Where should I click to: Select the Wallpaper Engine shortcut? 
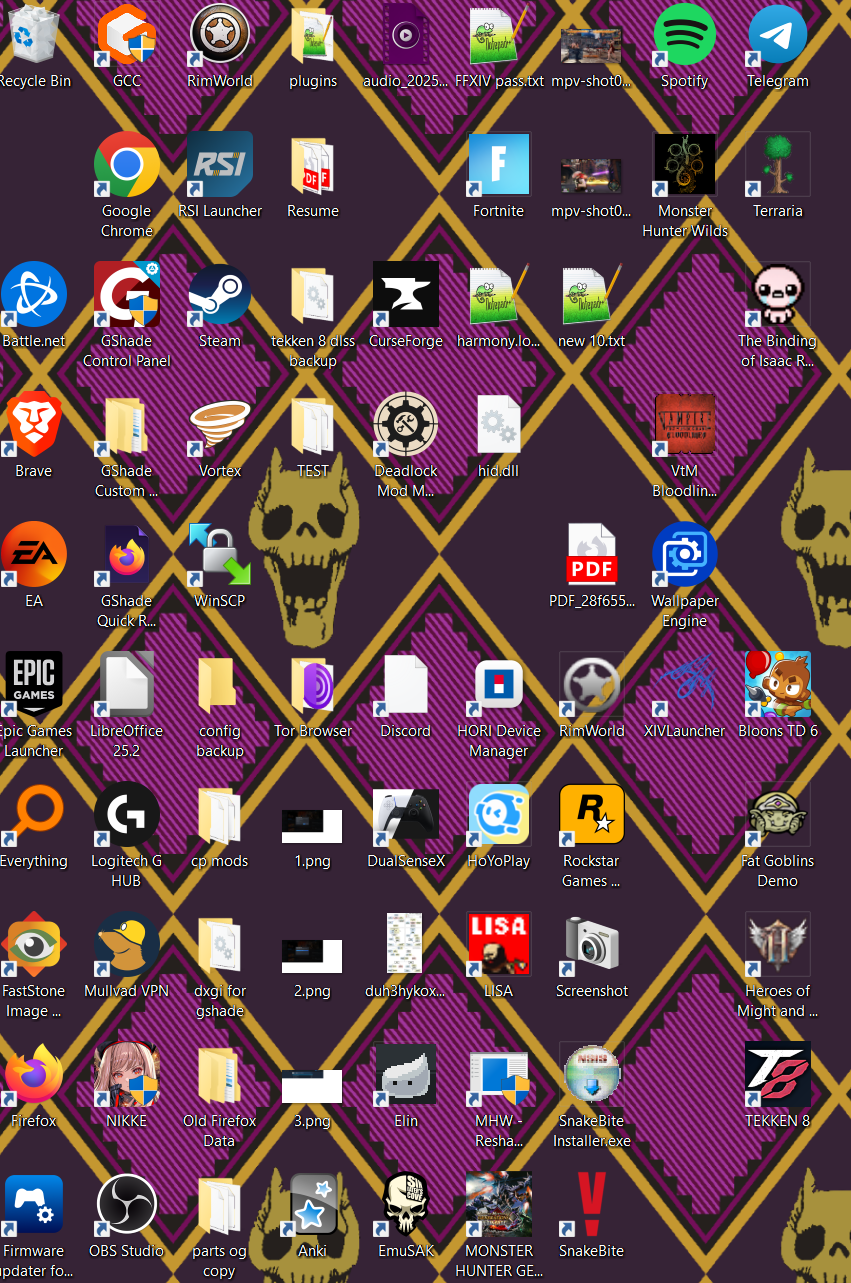(x=685, y=555)
